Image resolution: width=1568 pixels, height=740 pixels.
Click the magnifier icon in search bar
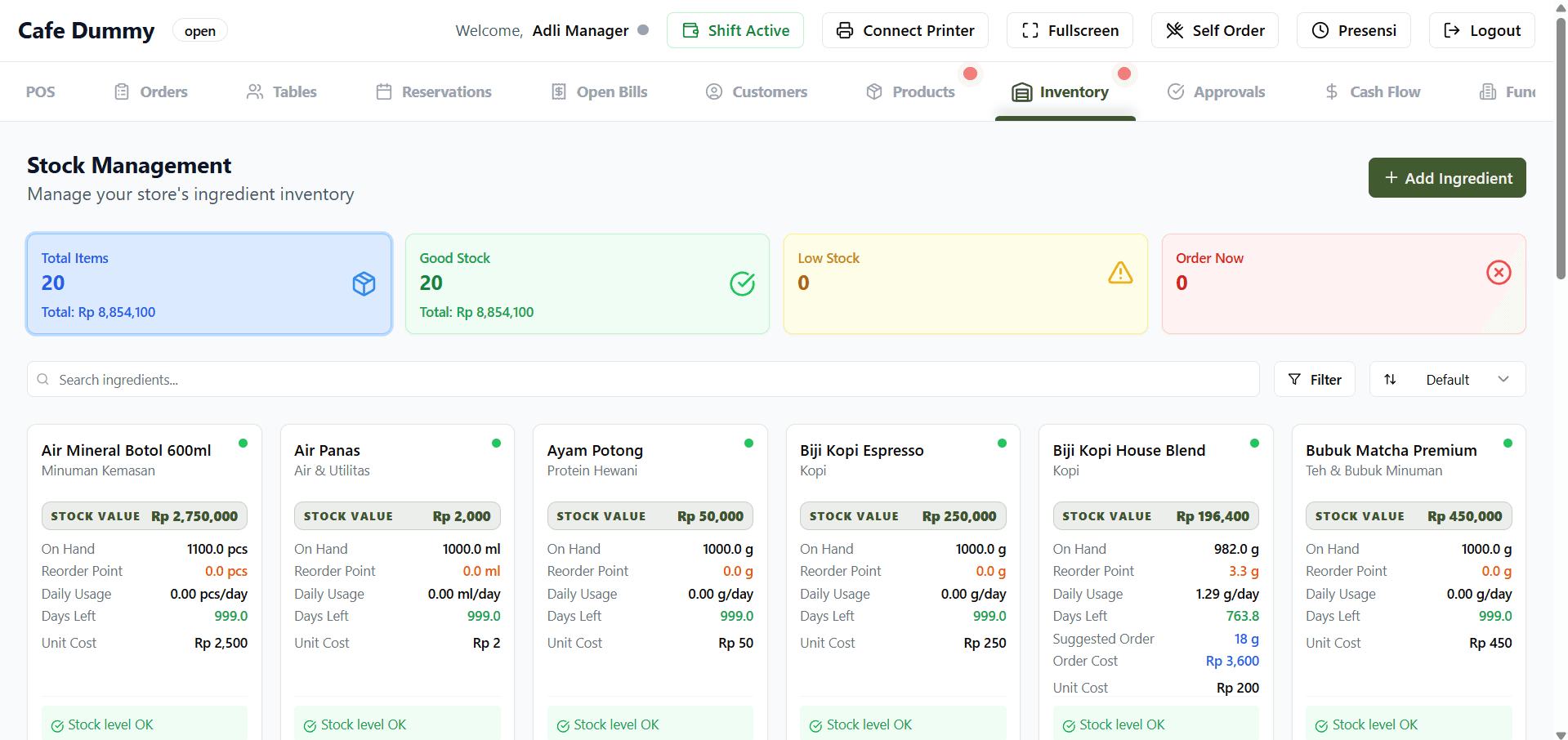point(43,380)
